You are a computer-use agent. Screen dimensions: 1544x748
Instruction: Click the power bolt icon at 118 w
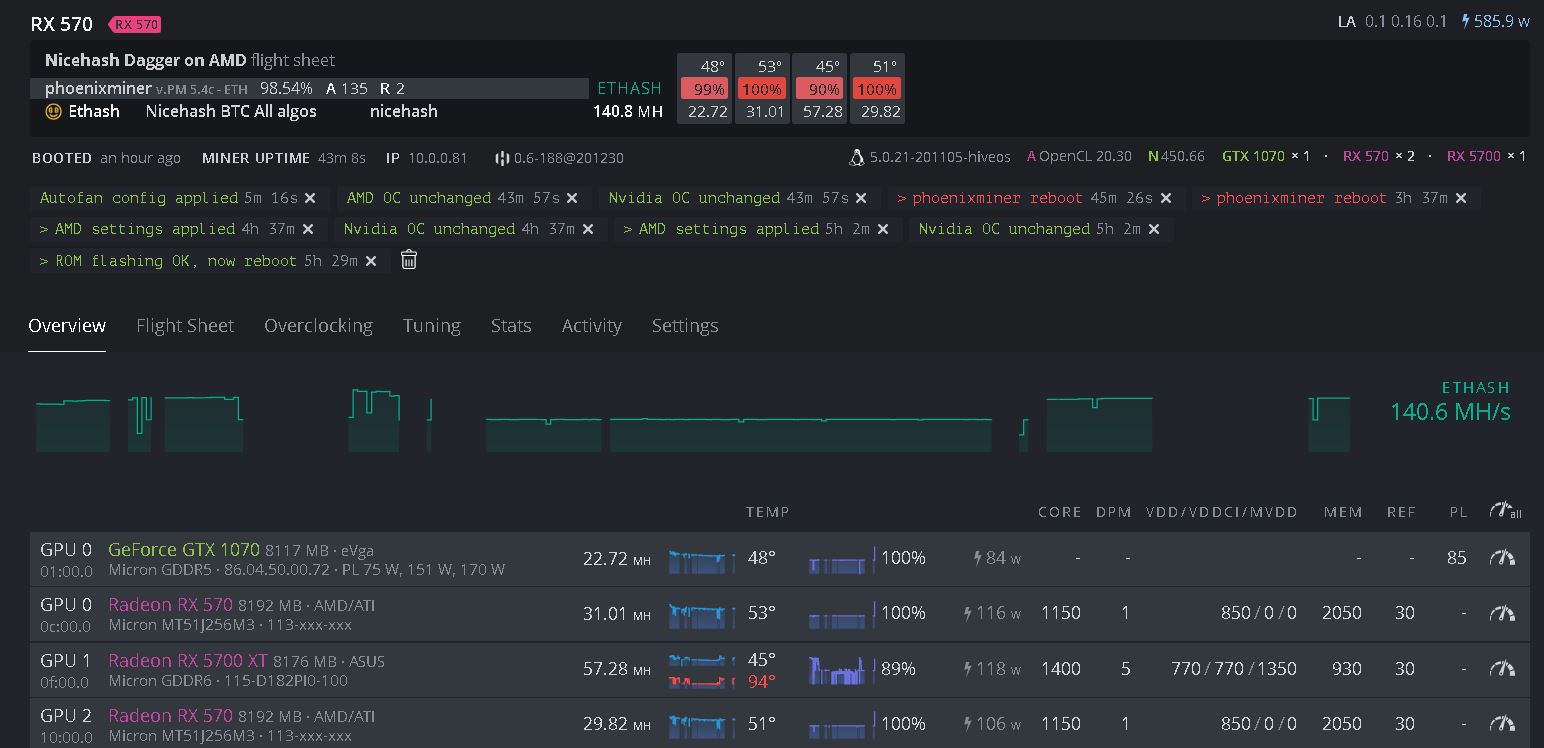tap(968, 669)
